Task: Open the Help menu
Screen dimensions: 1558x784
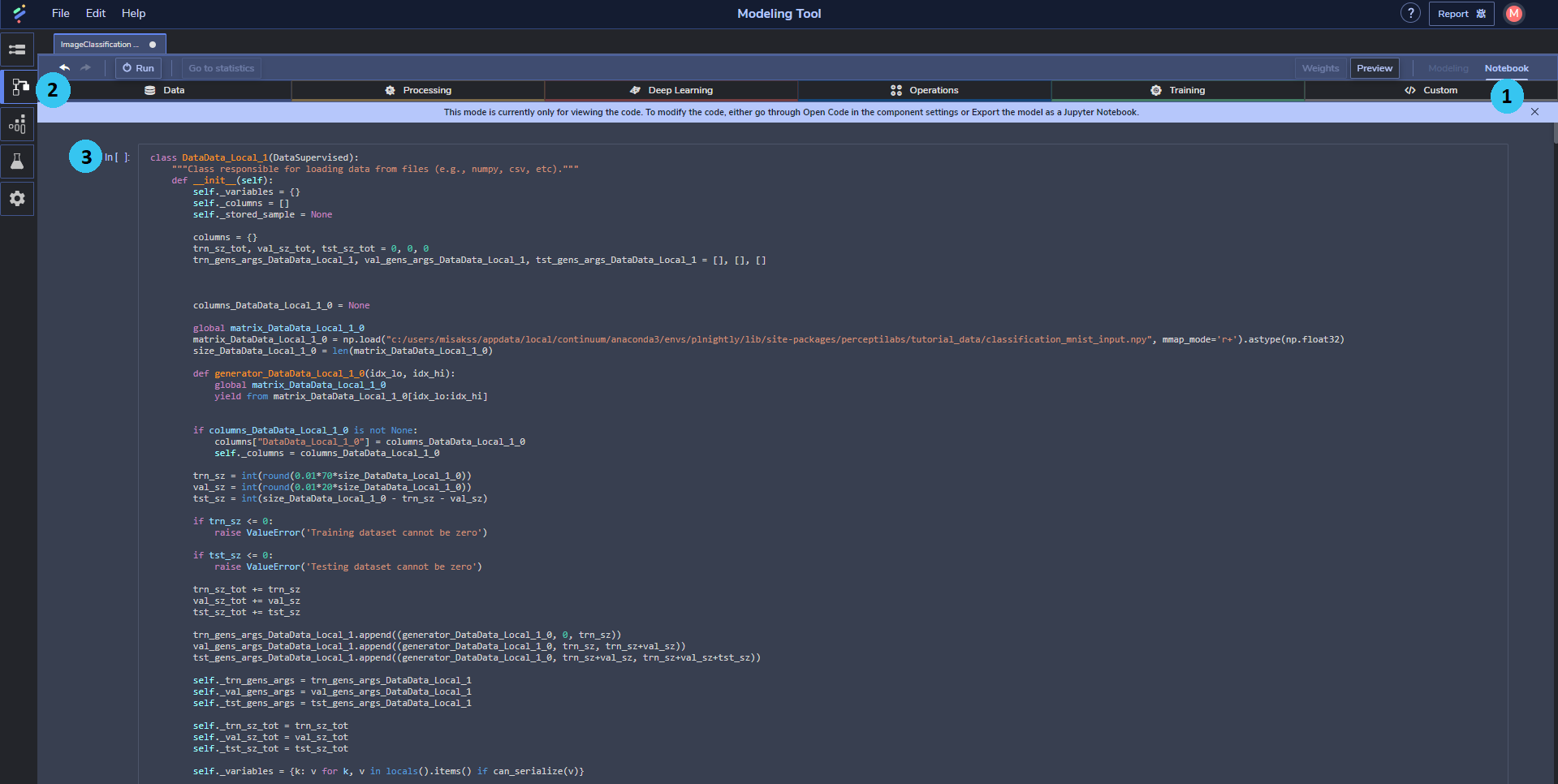Action: pos(134,13)
